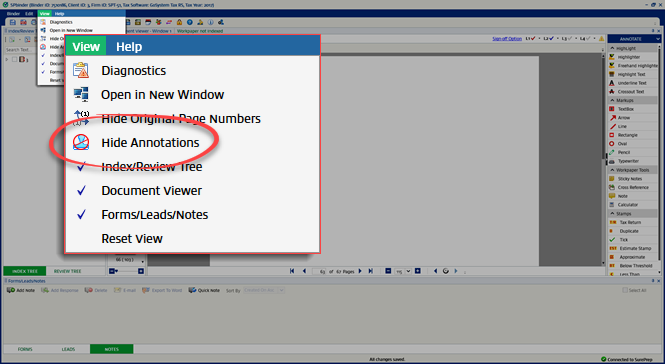Open the Binder menu

13,14
